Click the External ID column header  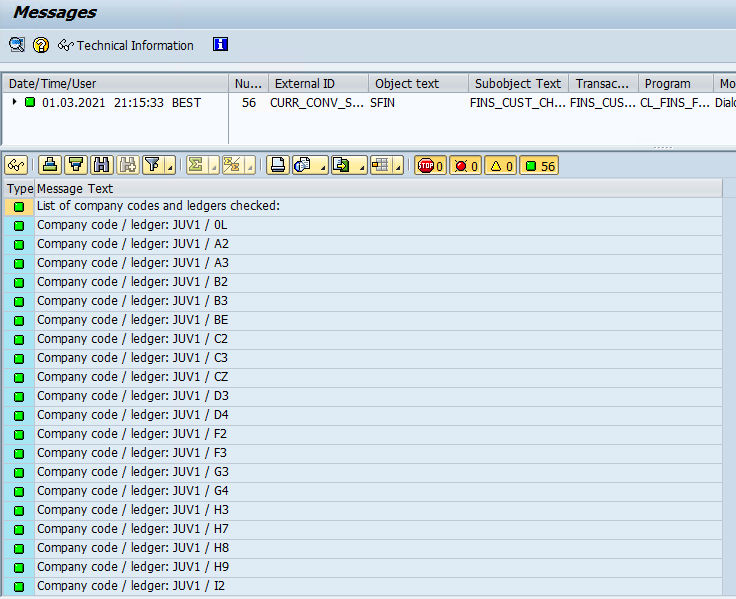[319, 83]
